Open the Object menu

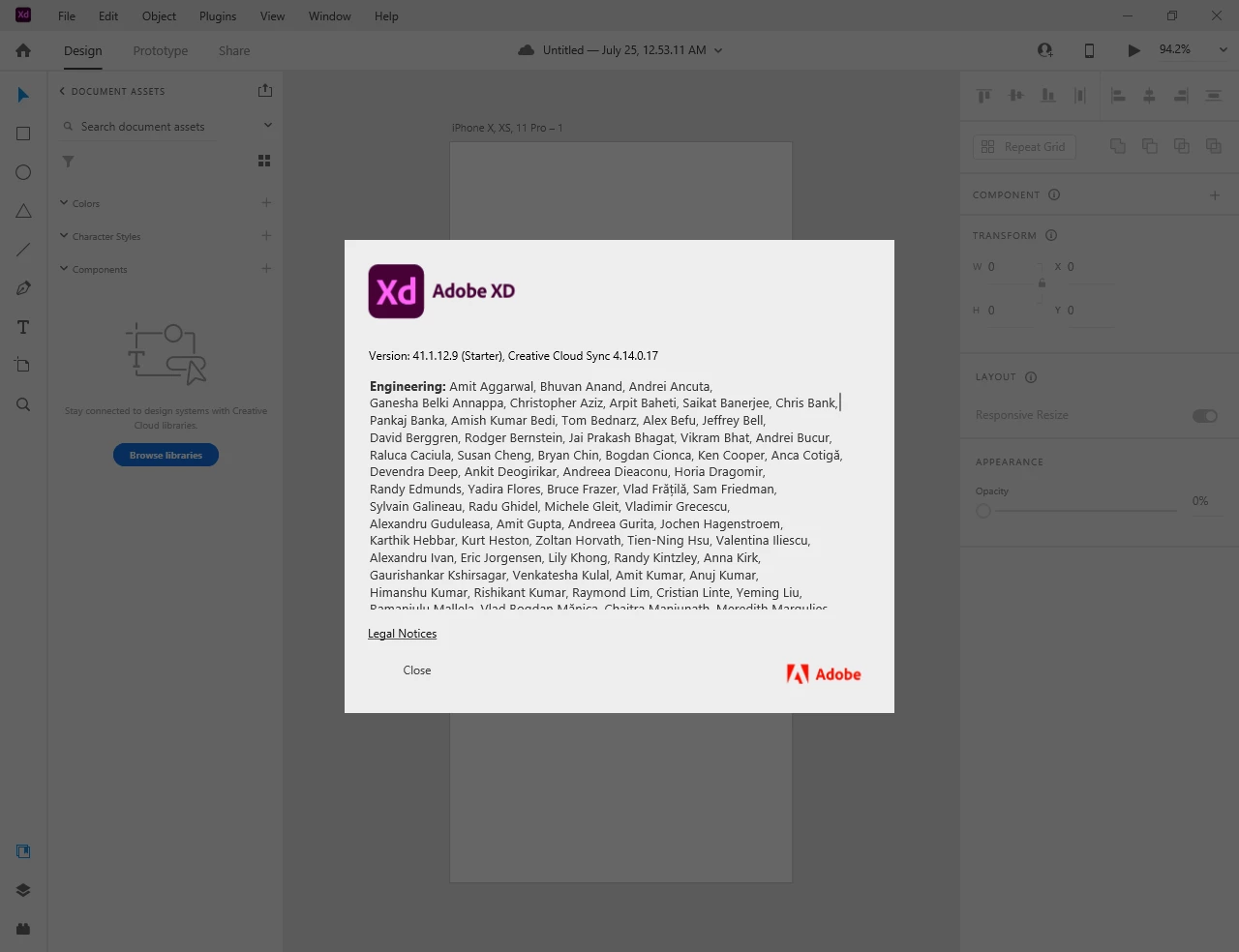(x=159, y=16)
